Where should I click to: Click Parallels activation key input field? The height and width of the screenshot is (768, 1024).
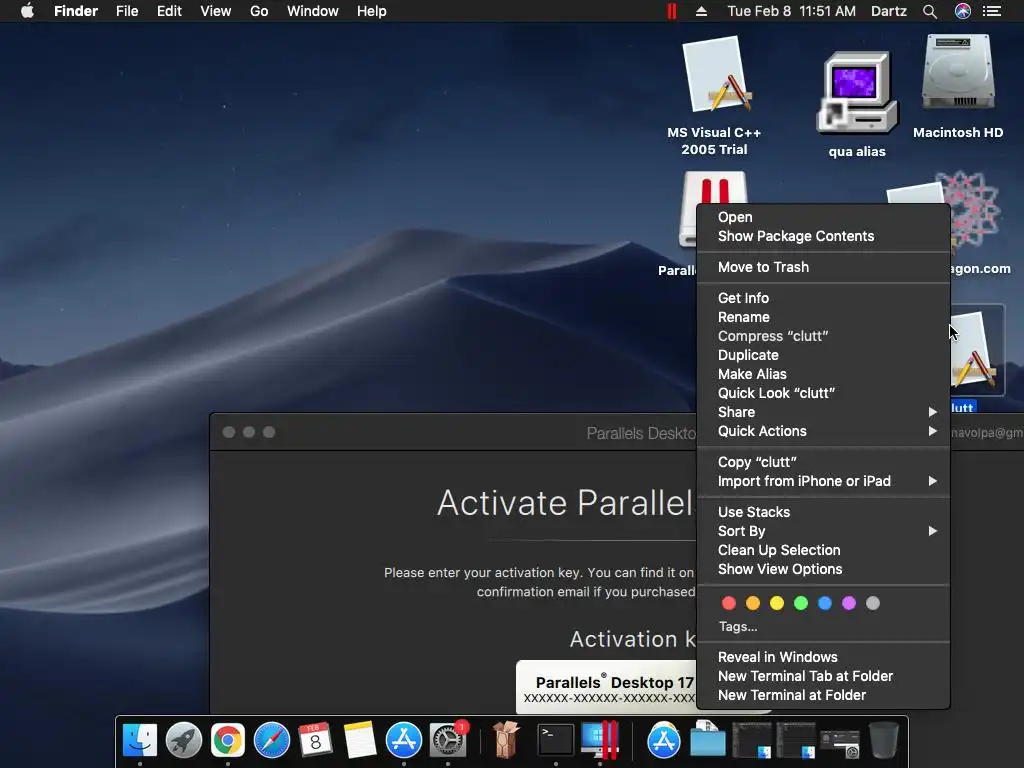point(606,688)
